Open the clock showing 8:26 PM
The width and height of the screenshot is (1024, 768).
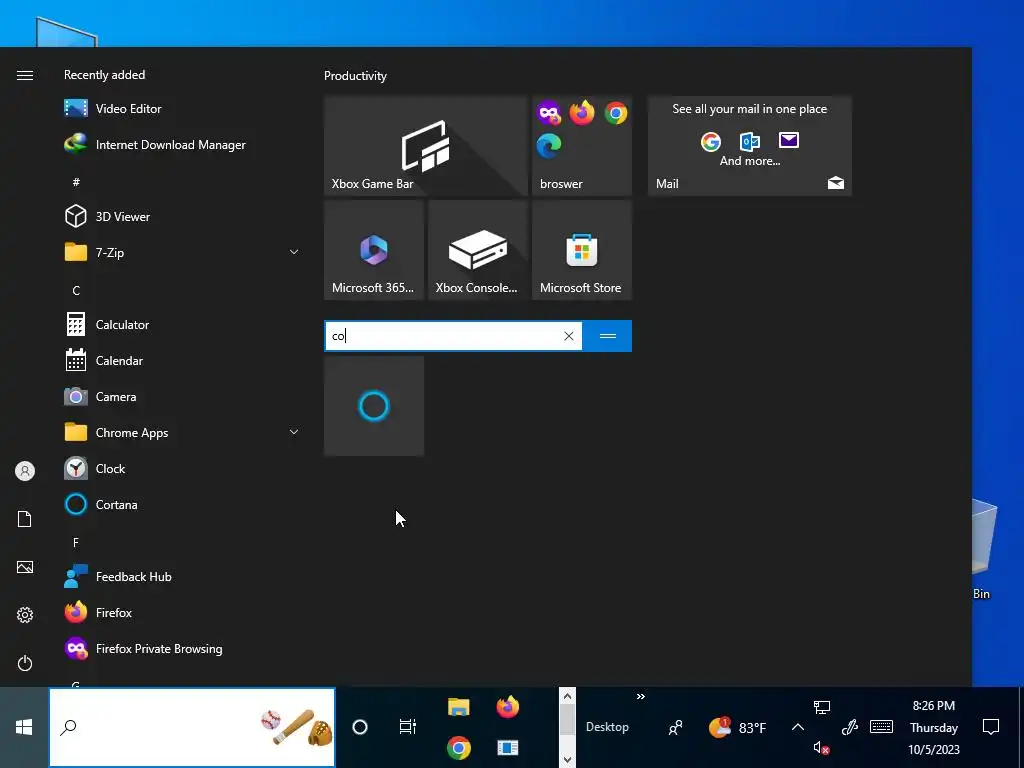point(934,728)
